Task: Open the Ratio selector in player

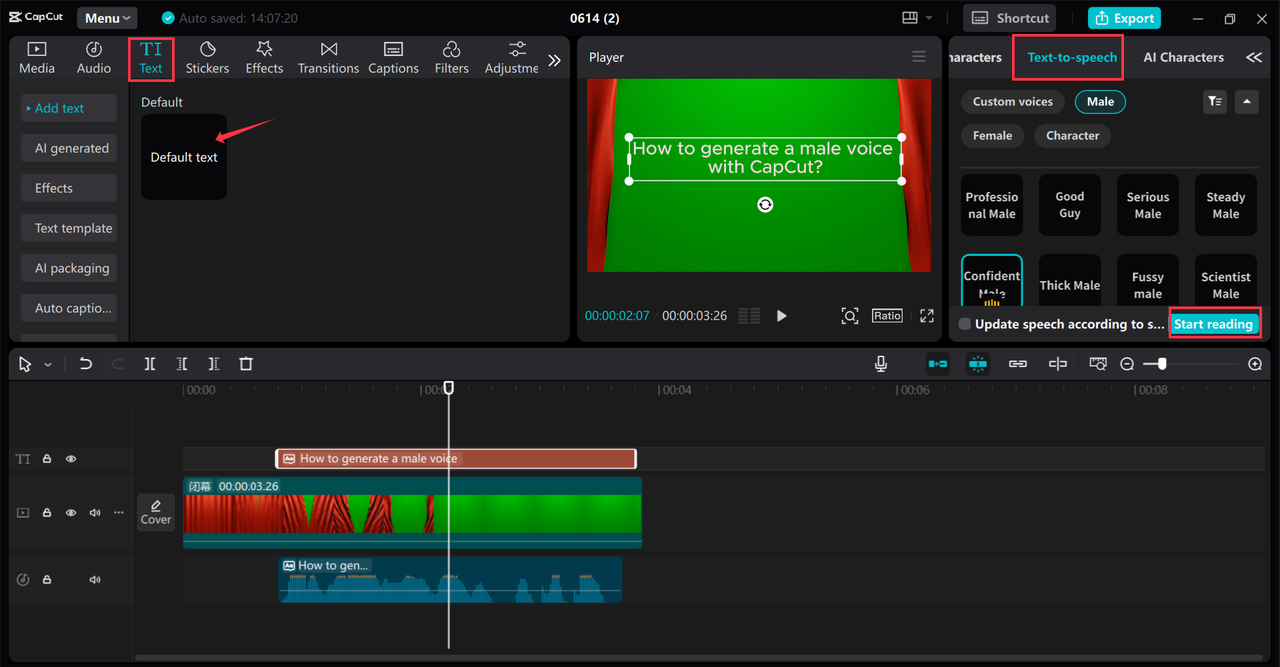Action: (x=887, y=315)
